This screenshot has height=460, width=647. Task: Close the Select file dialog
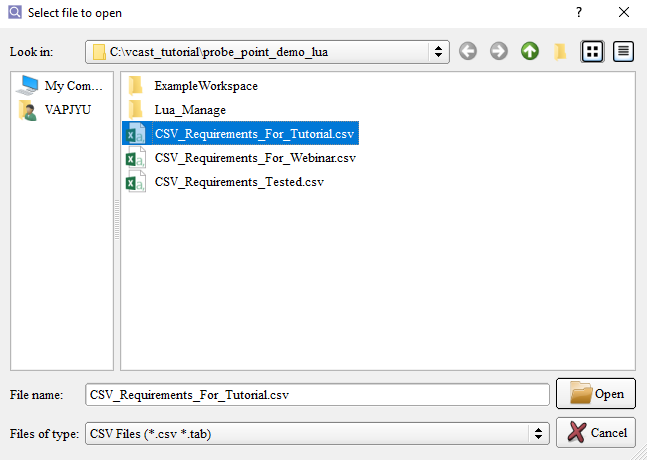[624, 13]
